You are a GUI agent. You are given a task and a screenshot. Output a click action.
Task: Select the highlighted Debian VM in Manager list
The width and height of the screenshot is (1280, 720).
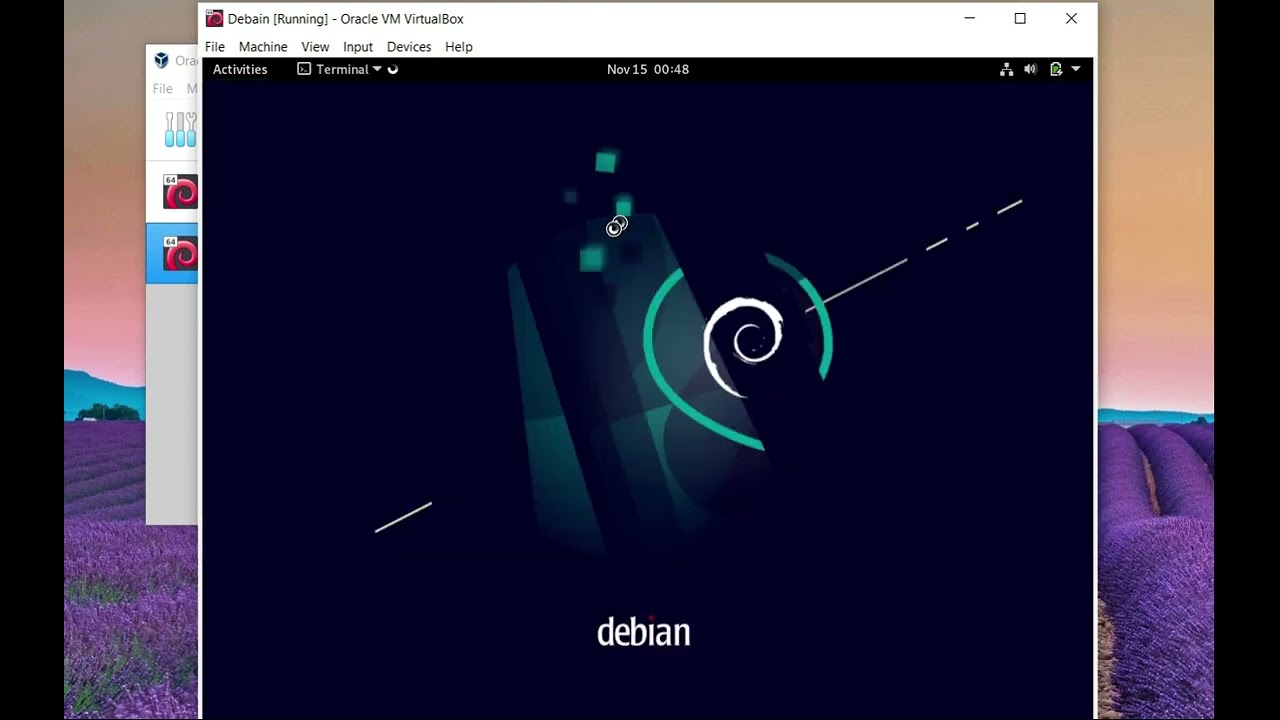(x=180, y=254)
